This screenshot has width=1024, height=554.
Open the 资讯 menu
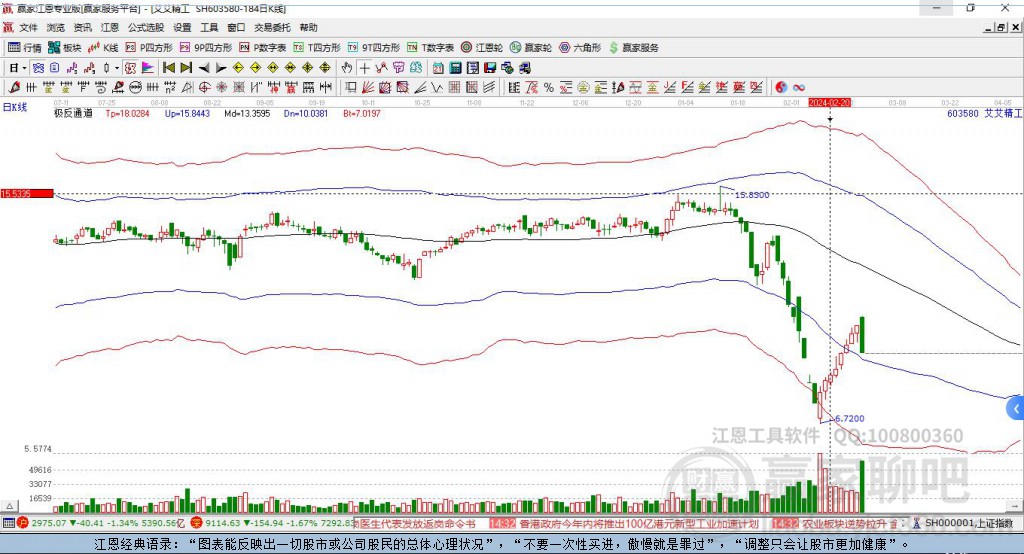82,27
